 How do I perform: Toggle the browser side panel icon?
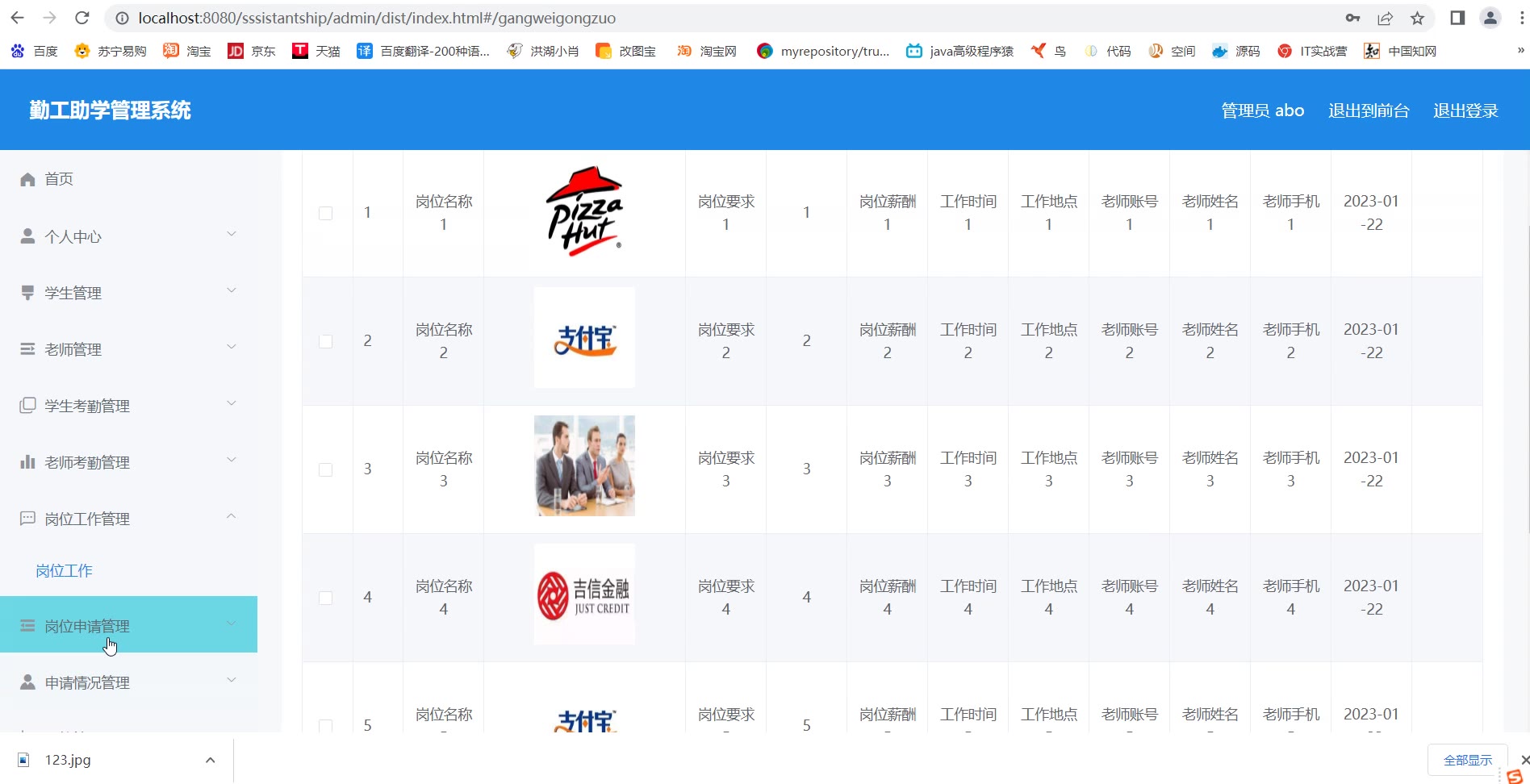click(x=1457, y=18)
